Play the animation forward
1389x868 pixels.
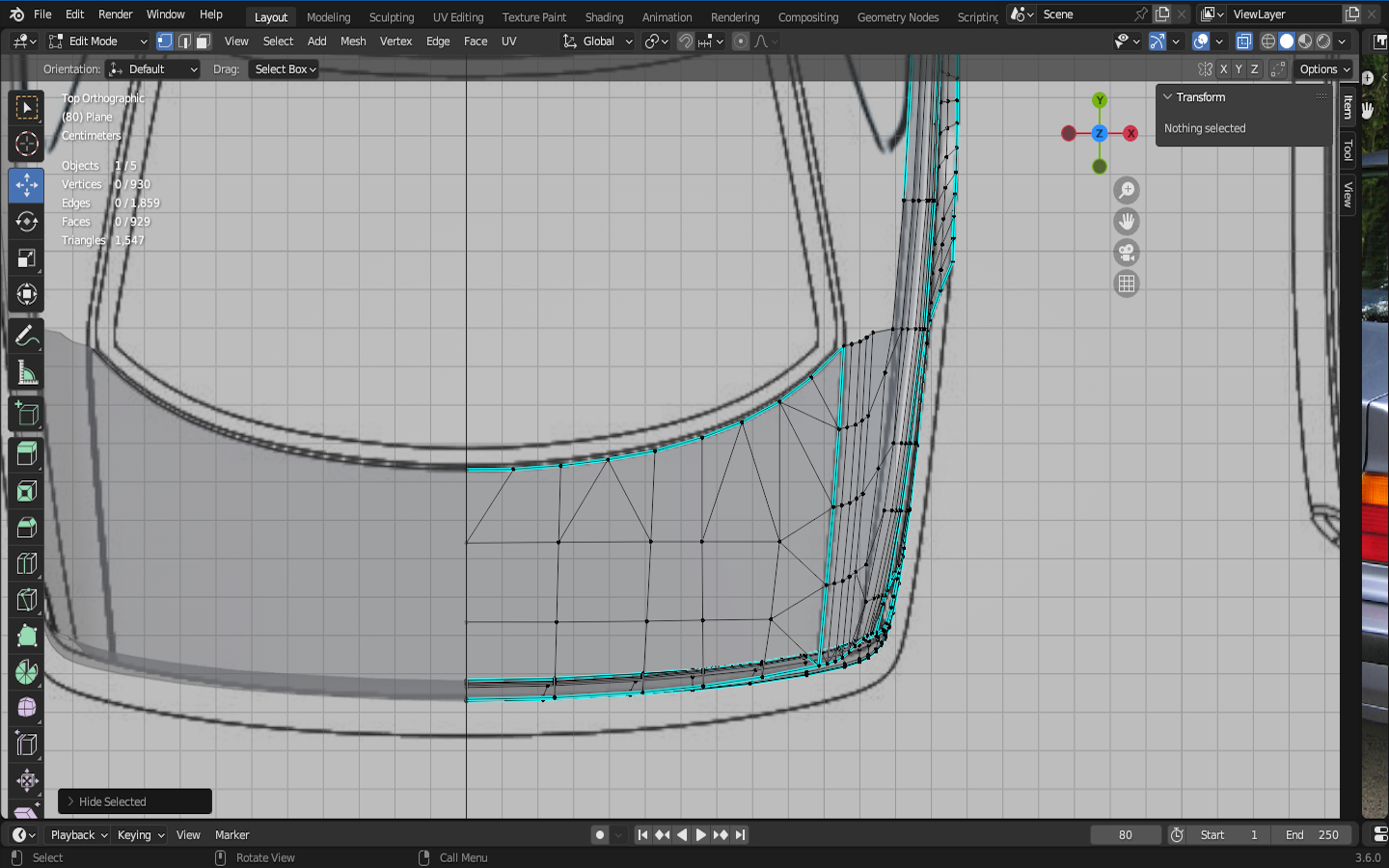pyautogui.click(x=701, y=835)
